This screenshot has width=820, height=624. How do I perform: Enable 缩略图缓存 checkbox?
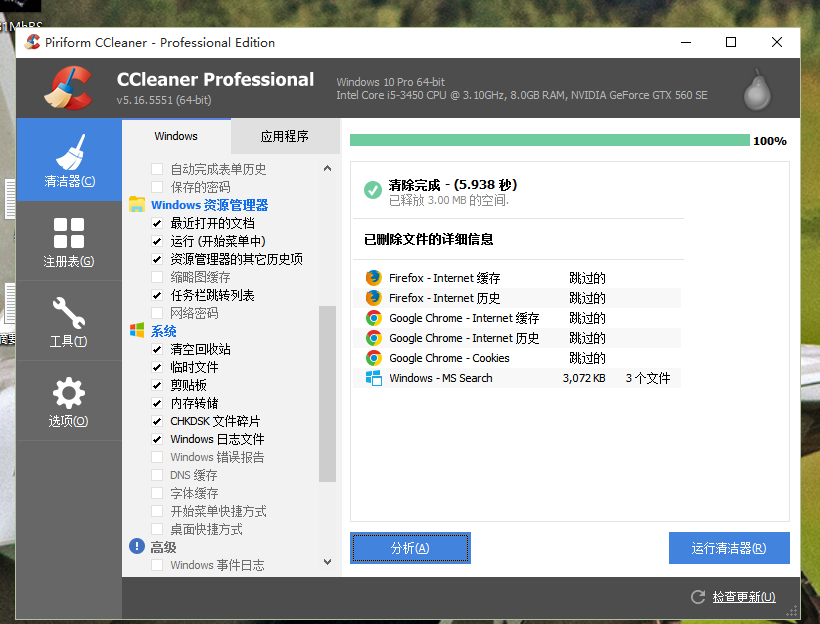pos(157,277)
